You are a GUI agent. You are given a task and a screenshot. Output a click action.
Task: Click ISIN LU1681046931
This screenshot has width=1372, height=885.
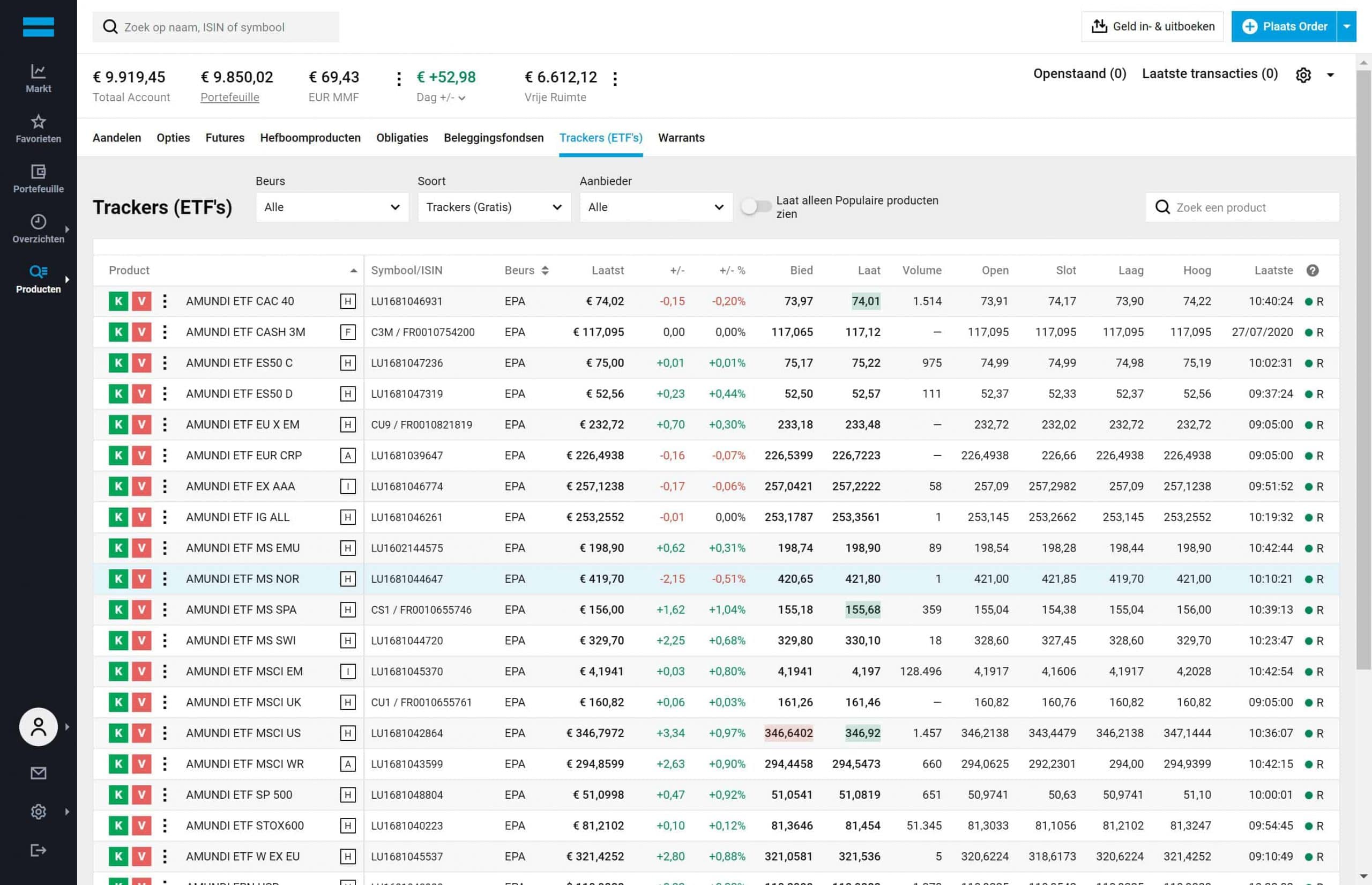pos(407,301)
